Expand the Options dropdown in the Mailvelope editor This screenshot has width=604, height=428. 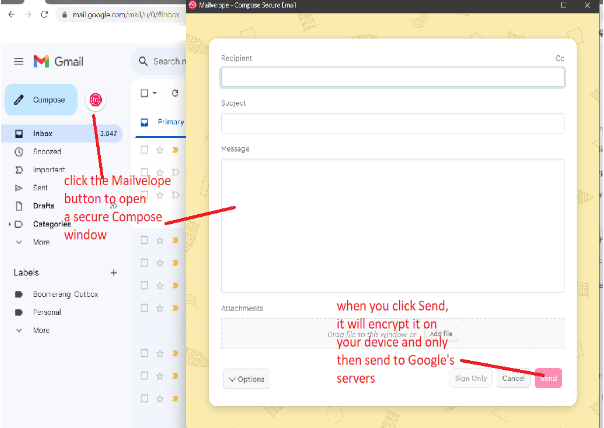click(246, 379)
